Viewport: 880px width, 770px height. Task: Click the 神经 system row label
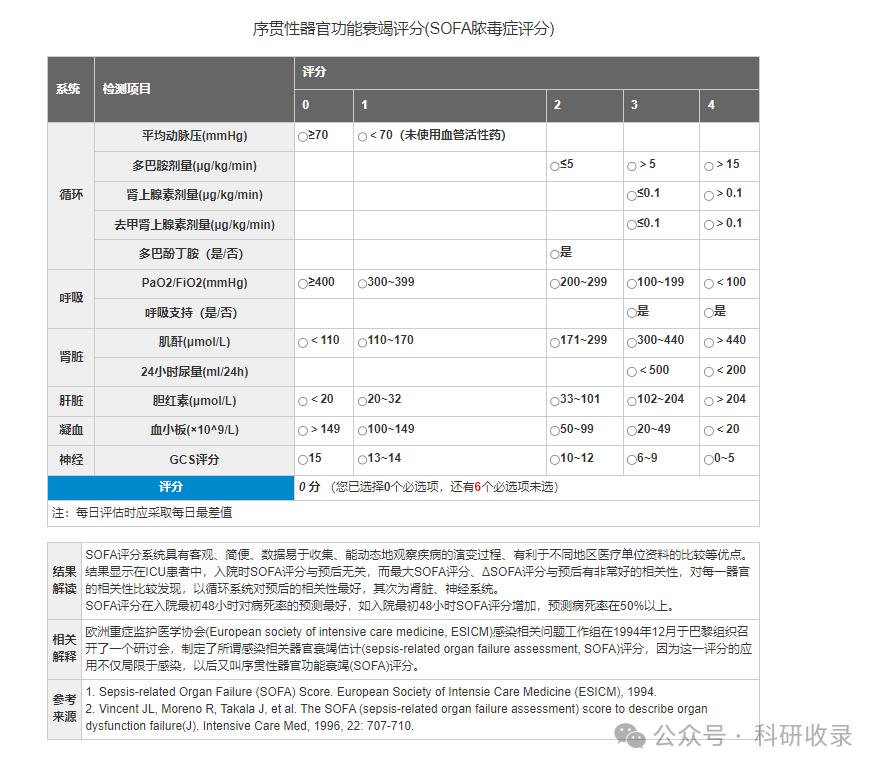(71, 460)
